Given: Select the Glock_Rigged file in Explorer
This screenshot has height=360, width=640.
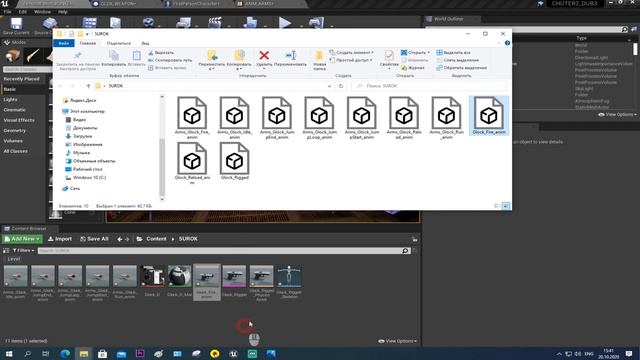Looking at the screenshot, I should pyautogui.click(x=234, y=161).
